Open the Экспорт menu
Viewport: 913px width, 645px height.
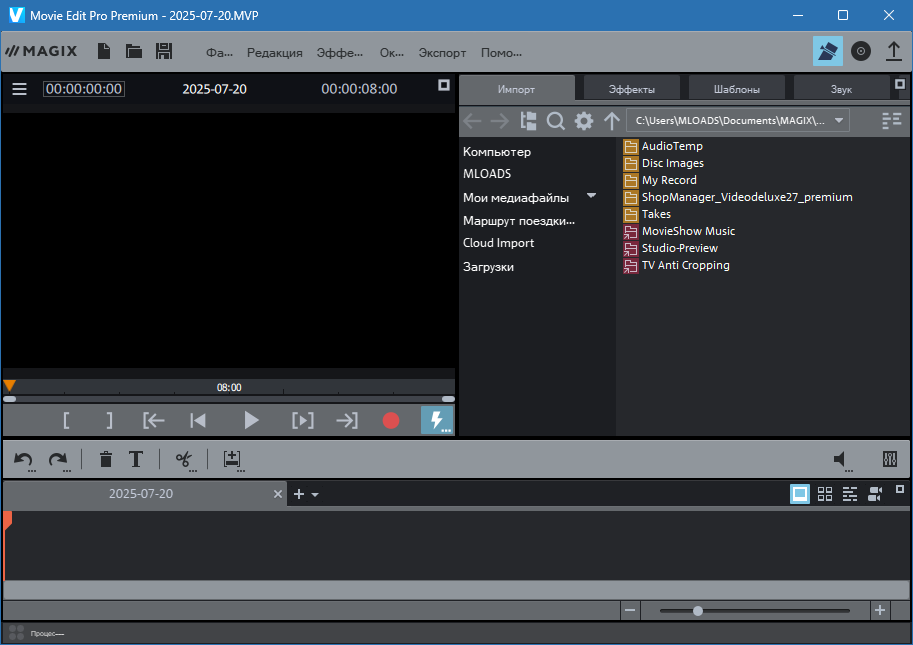tap(442, 53)
